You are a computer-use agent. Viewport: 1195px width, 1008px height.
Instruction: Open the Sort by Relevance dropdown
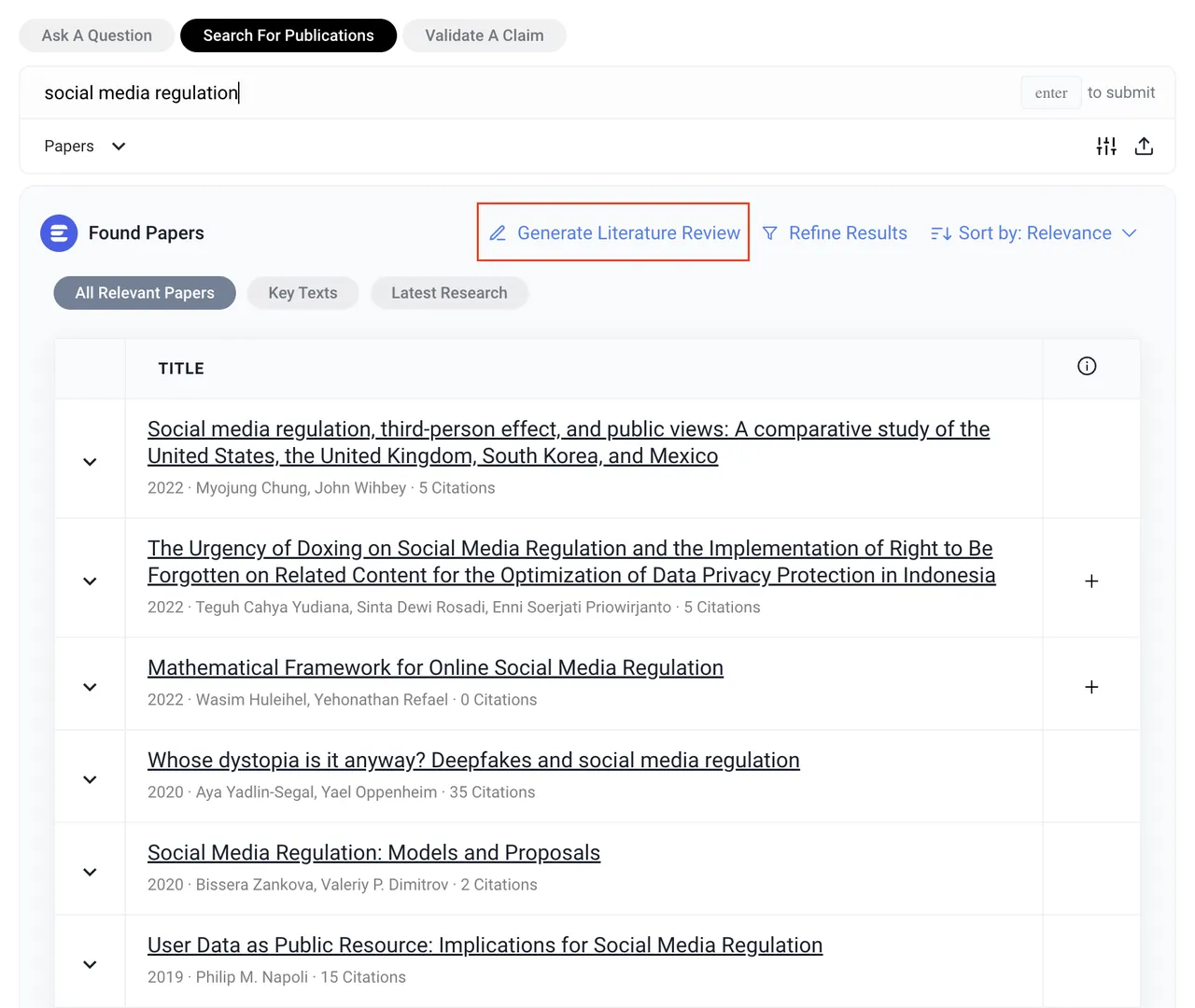point(1033,233)
